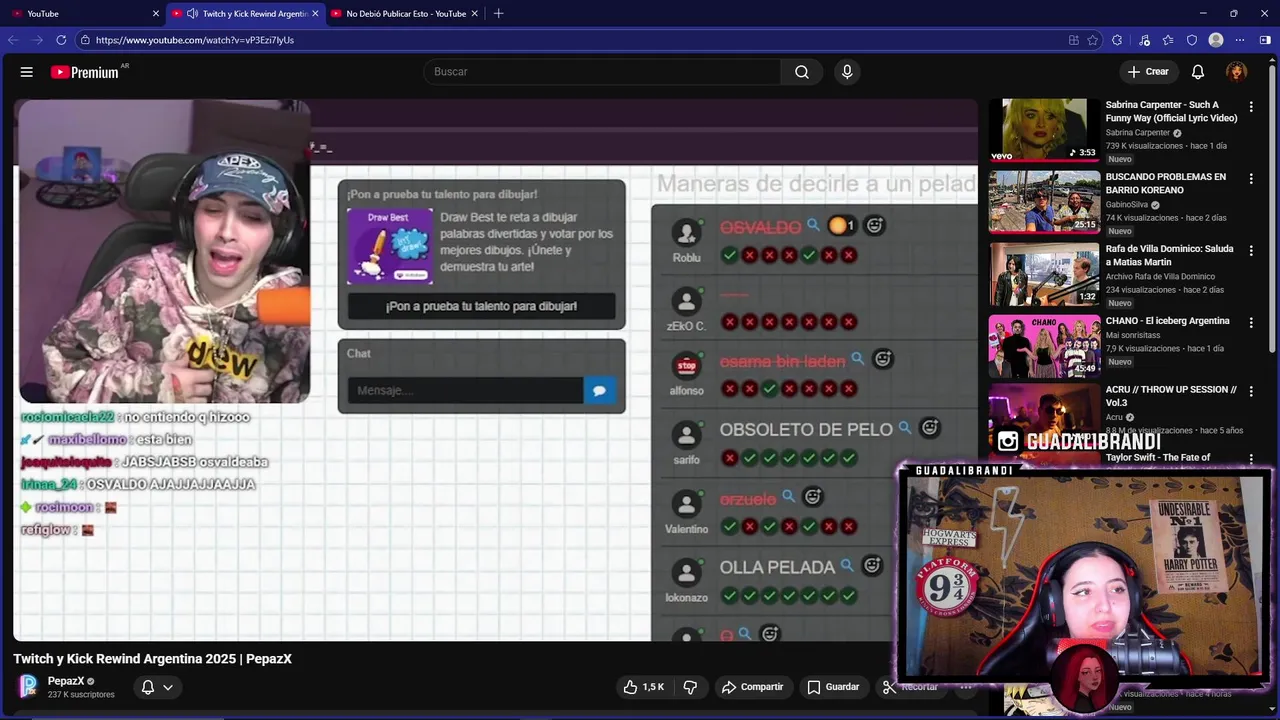
Task: Open 'Sabrina Carpenter - Such A Funny Way' title
Action: pos(1171,111)
